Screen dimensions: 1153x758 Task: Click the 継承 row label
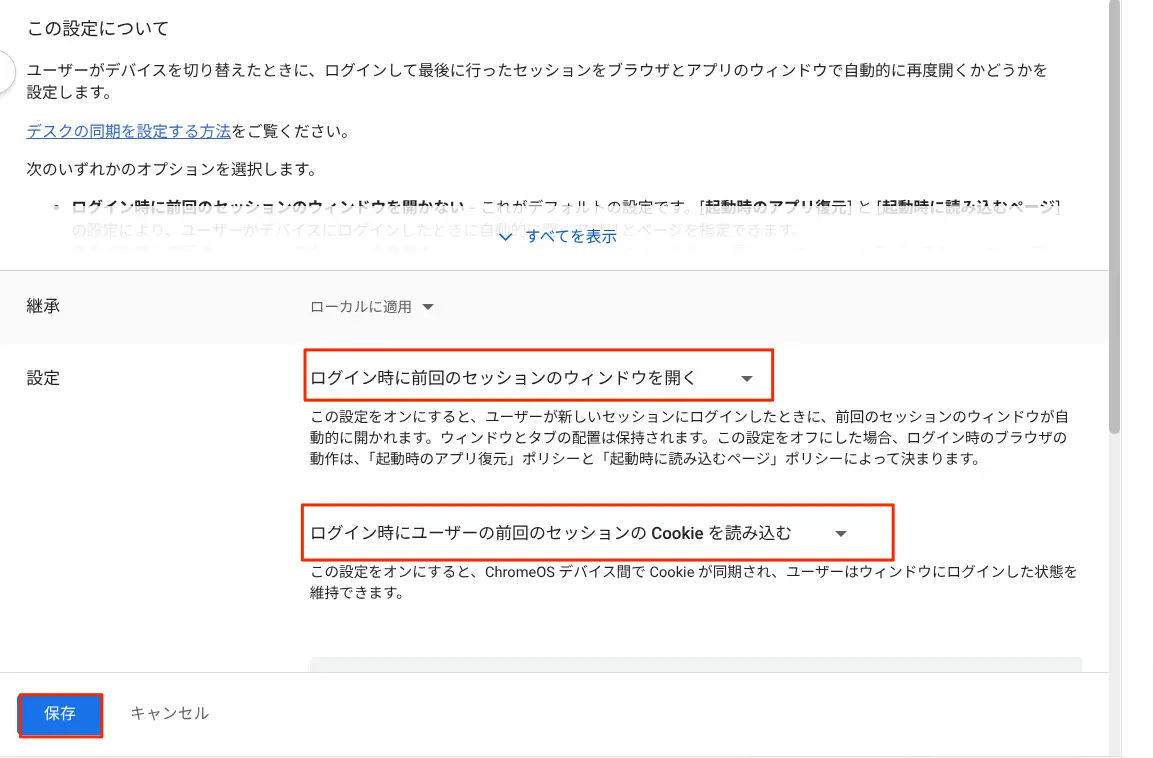pos(43,307)
